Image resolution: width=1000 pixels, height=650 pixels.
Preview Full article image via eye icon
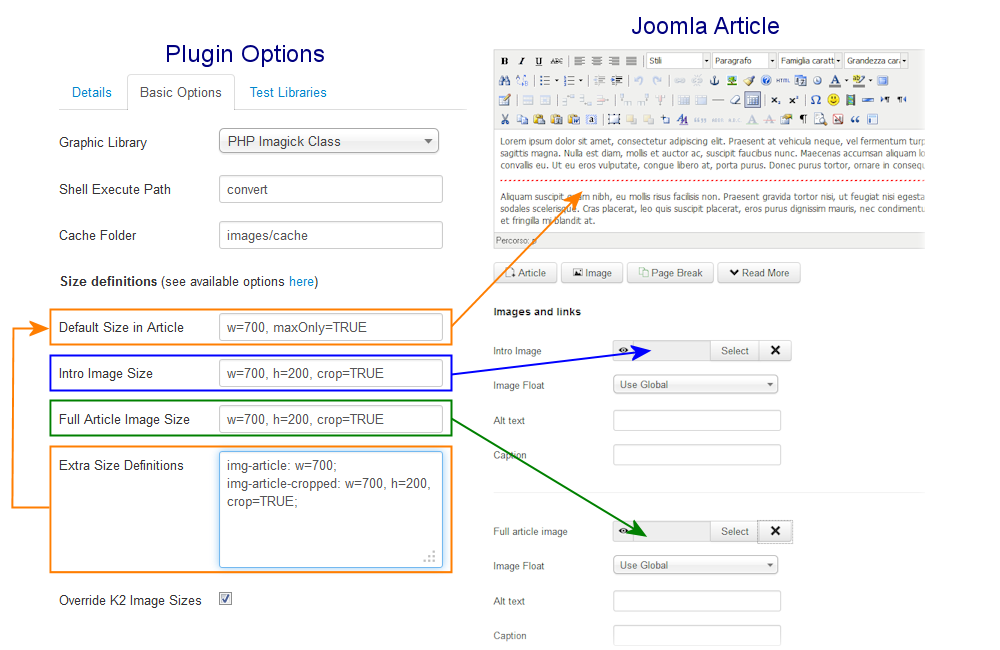click(x=624, y=531)
